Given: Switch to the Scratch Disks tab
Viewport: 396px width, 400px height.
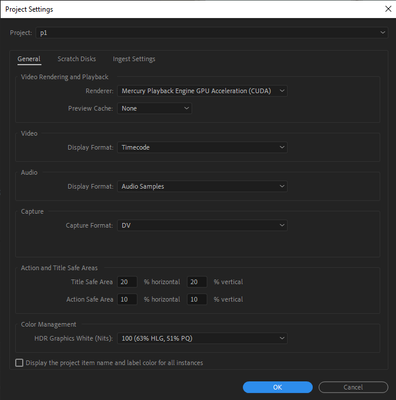Looking at the screenshot, I should [77, 59].
